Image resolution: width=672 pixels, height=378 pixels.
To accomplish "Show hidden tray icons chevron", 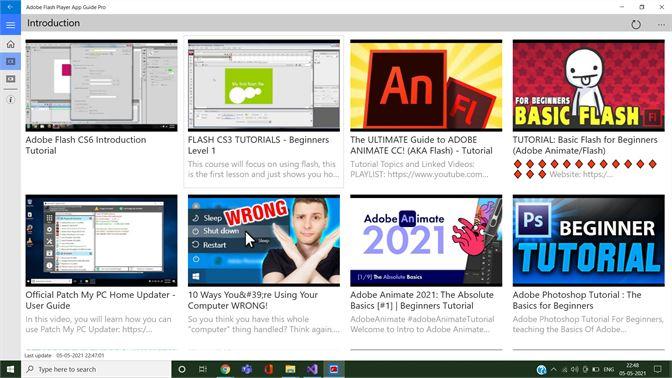I will pyautogui.click(x=554, y=369).
